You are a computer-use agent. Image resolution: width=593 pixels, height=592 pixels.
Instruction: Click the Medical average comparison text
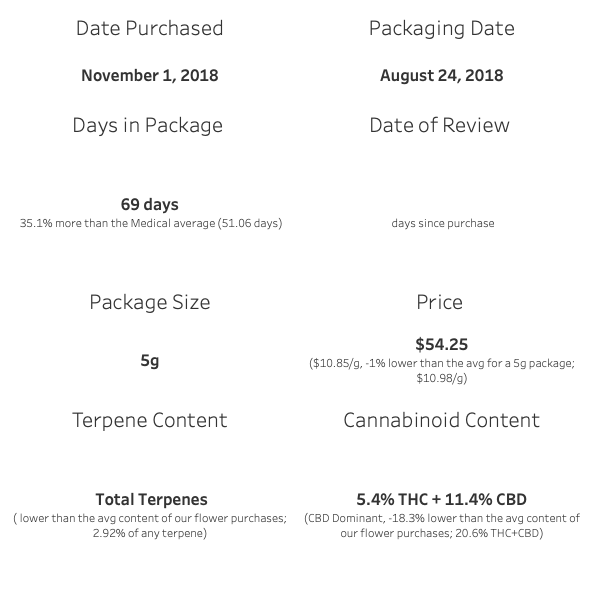tap(151, 223)
